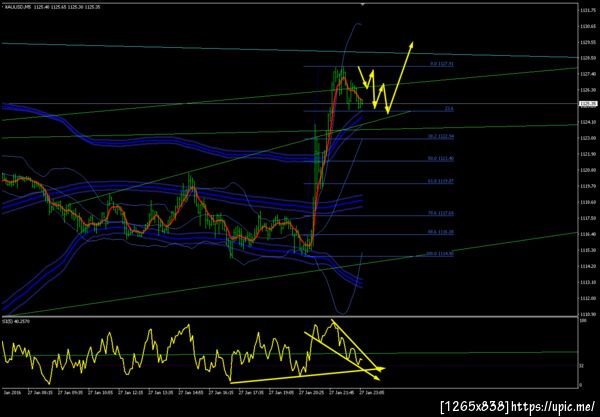Select the 23.6 Fibonacci level label

[x=449, y=109]
